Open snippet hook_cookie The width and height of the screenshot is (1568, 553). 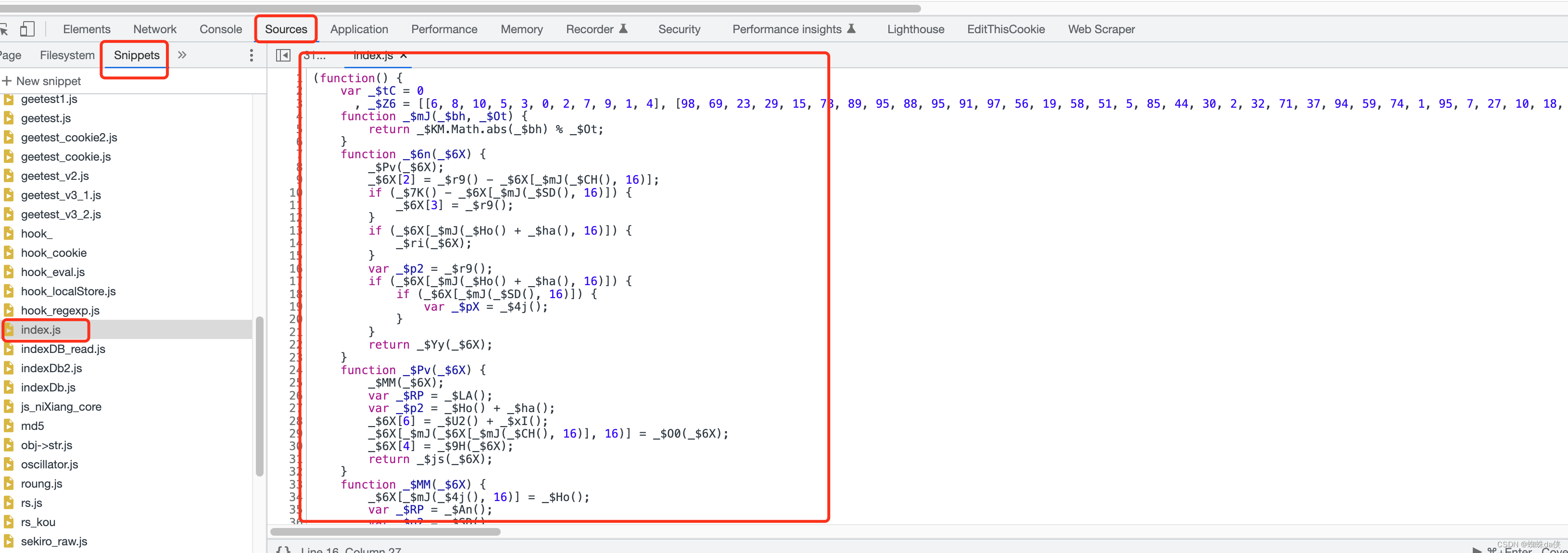[x=53, y=253]
